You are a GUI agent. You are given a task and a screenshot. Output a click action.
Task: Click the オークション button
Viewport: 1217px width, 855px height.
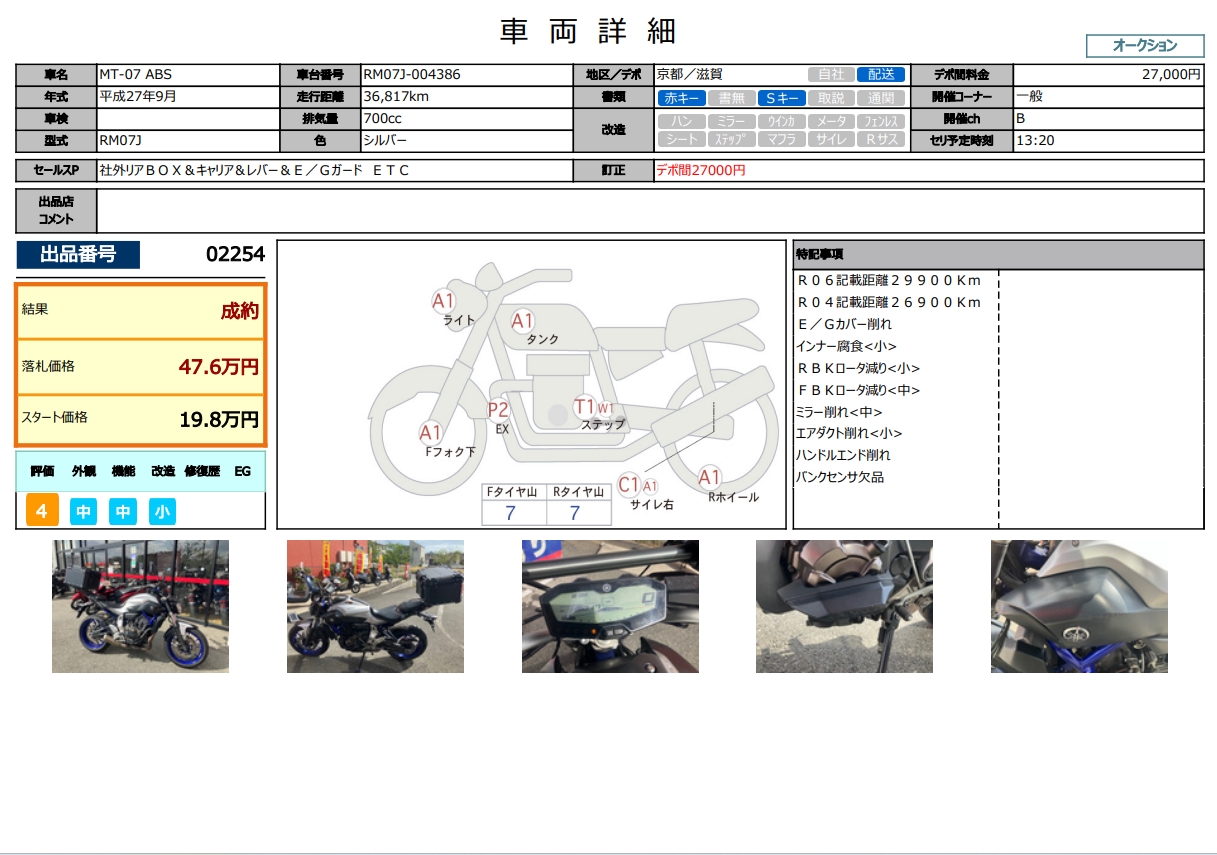tap(1145, 46)
